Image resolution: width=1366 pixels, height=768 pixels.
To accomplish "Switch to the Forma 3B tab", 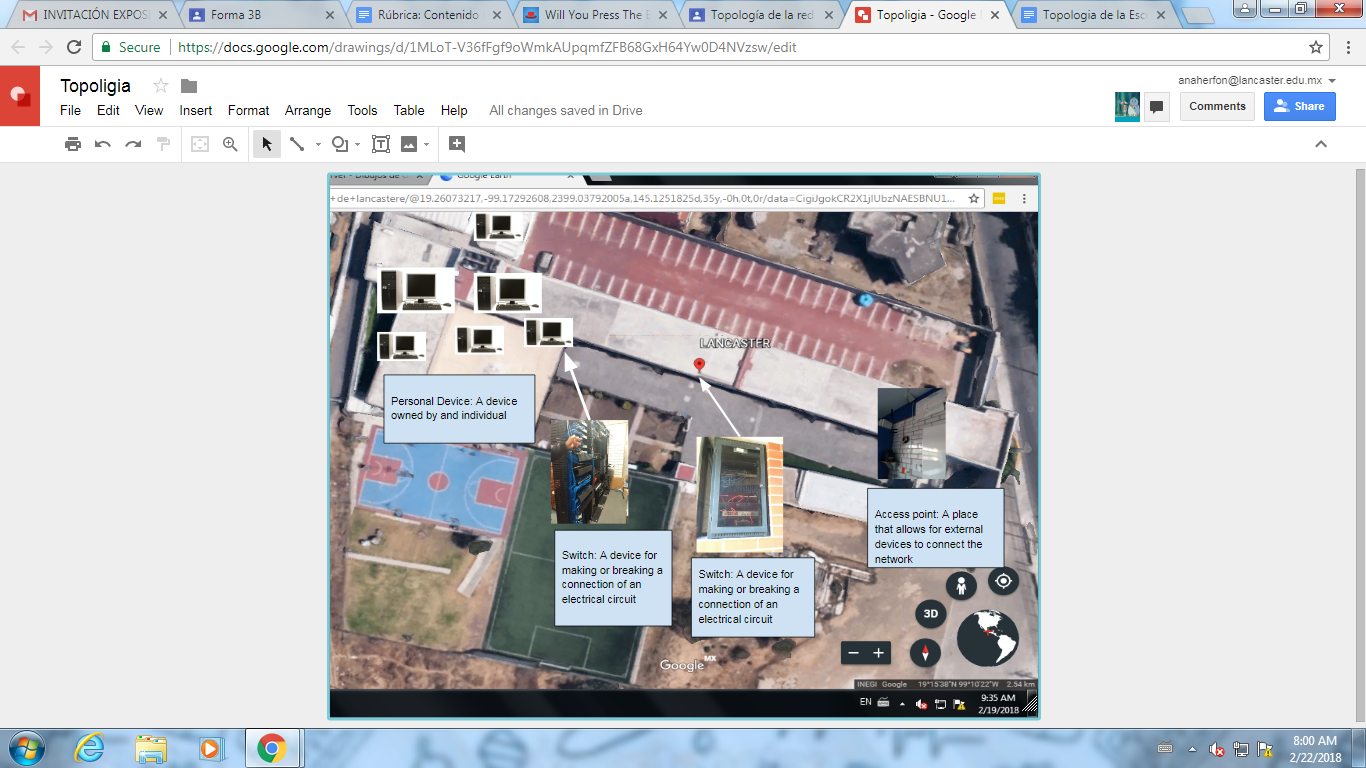I will (x=260, y=15).
